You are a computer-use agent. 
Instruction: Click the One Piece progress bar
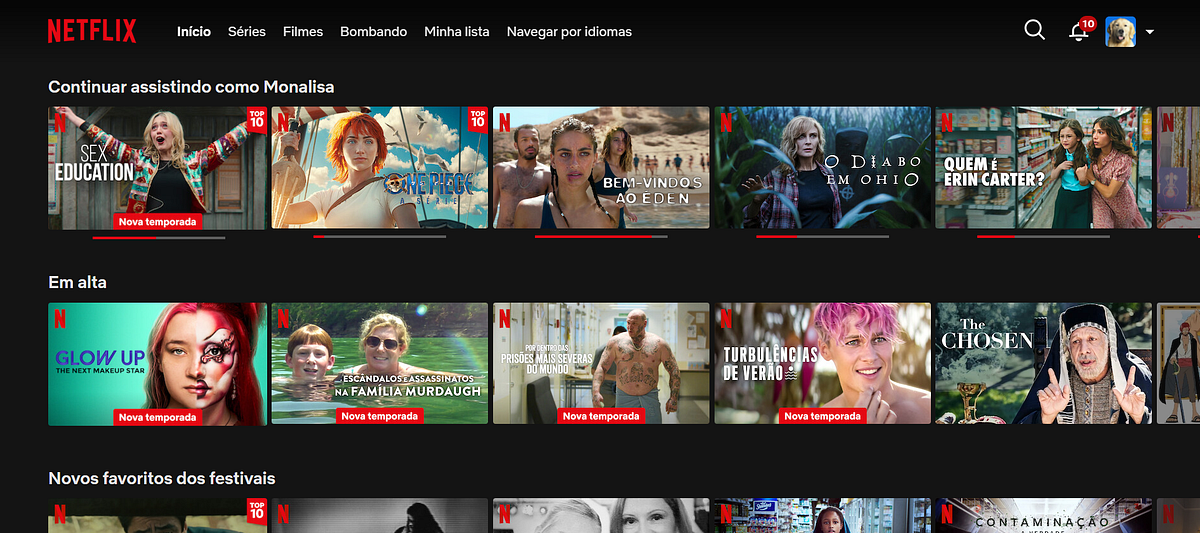click(x=380, y=237)
